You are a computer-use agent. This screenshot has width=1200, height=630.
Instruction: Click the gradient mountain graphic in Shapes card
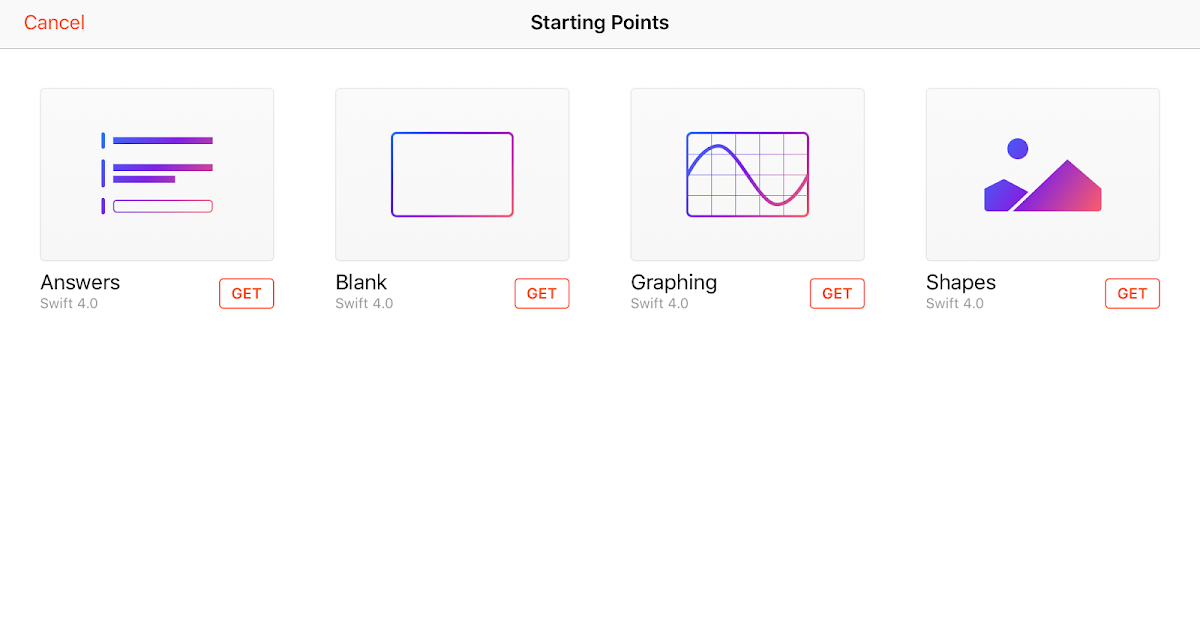(1042, 180)
